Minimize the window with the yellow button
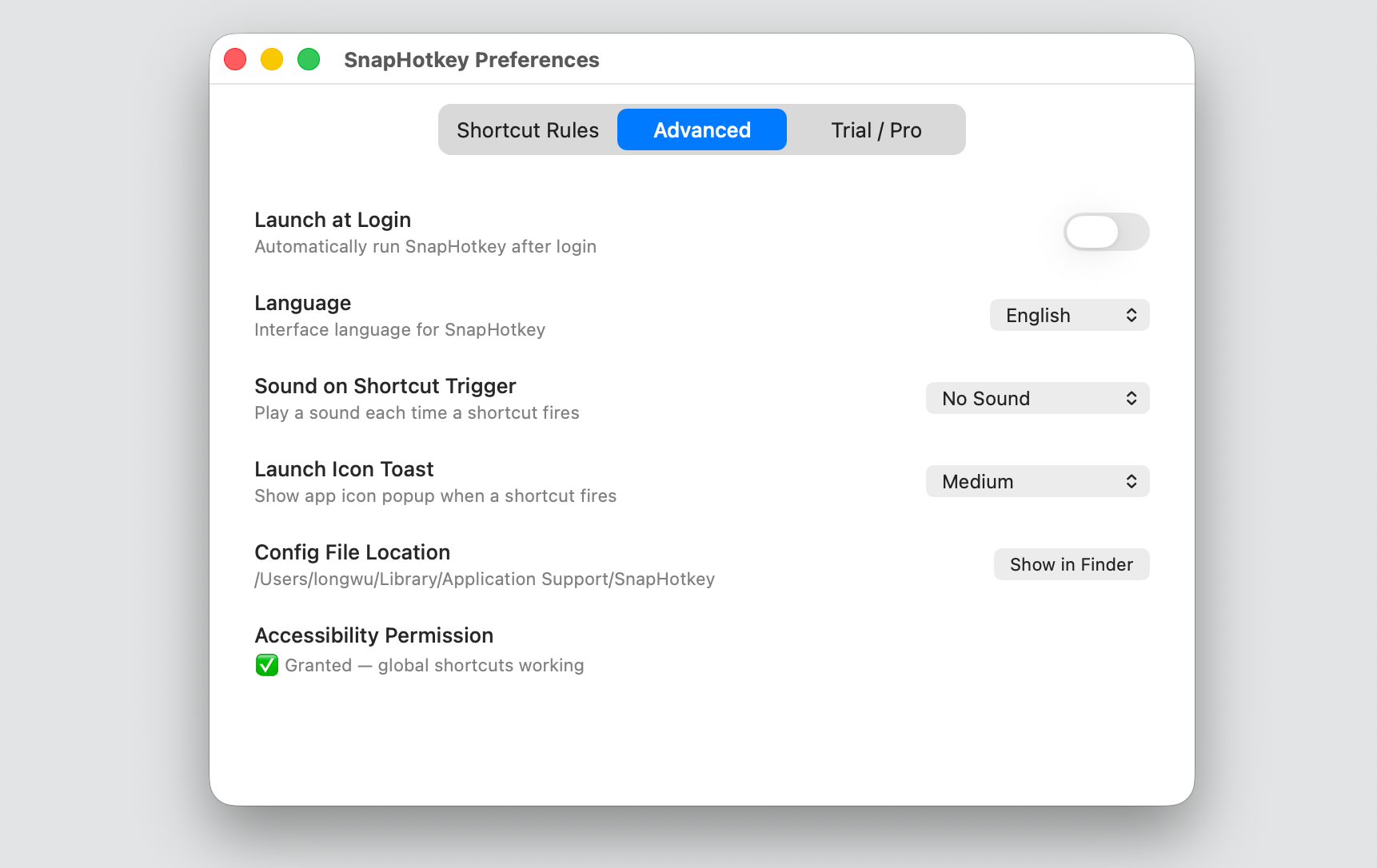Viewport: 1377px width, 868px height. pyautogui.click(x=272, y=59)
